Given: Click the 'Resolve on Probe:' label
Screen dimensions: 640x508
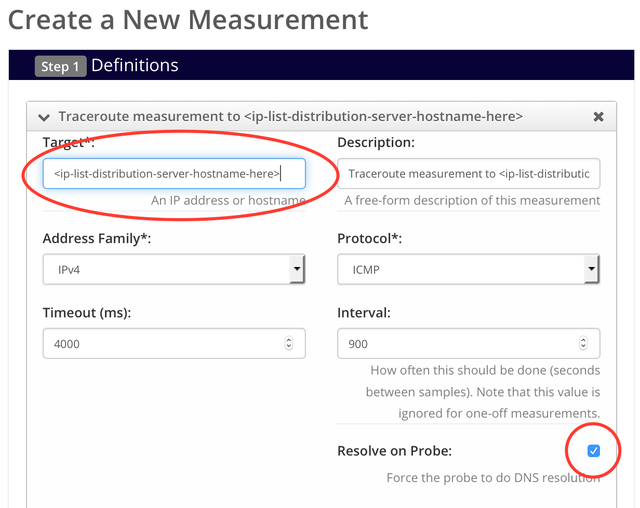Looking at the screenshot, I should [395, 451].
